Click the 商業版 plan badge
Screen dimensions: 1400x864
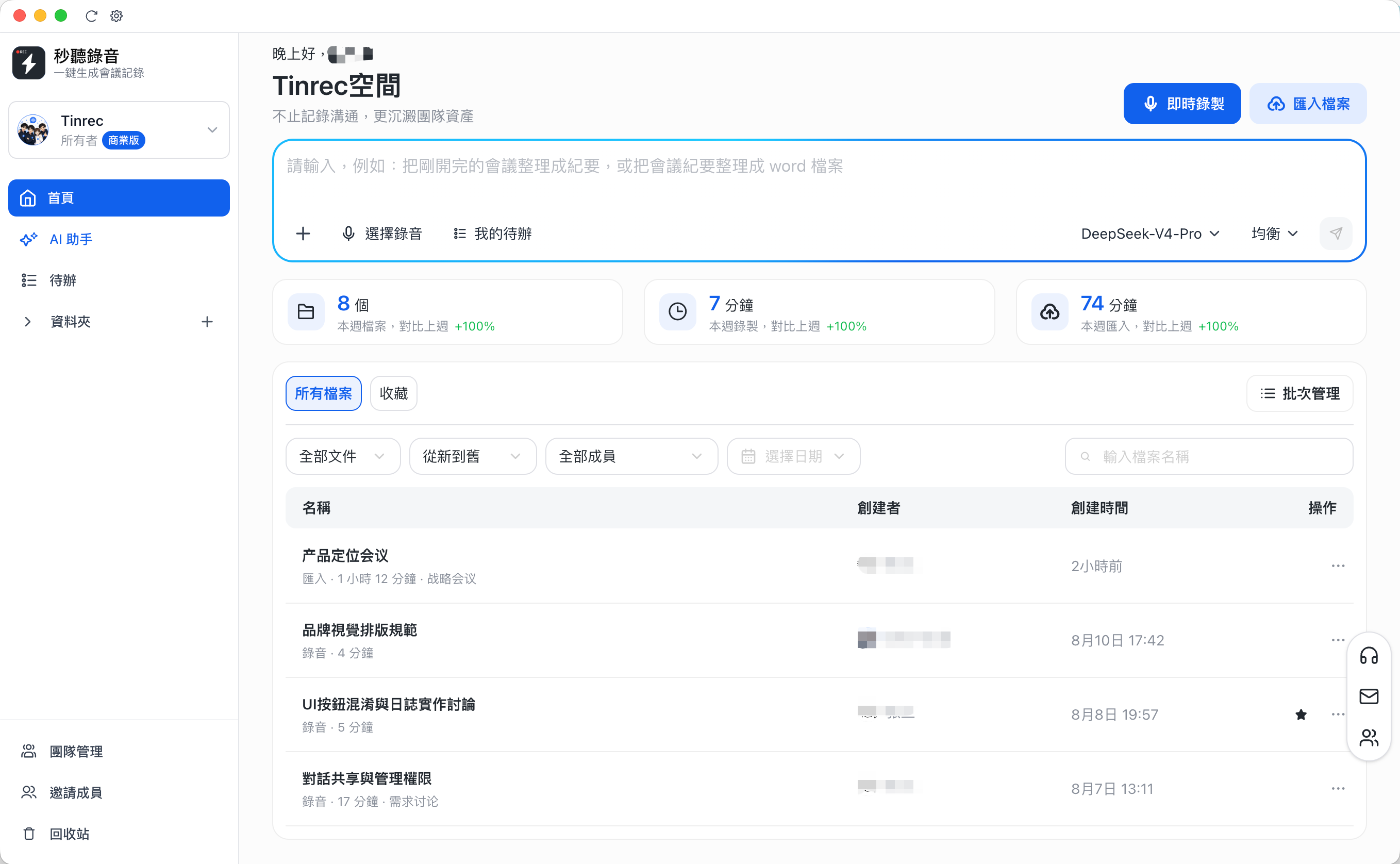[x=123, y=140]
